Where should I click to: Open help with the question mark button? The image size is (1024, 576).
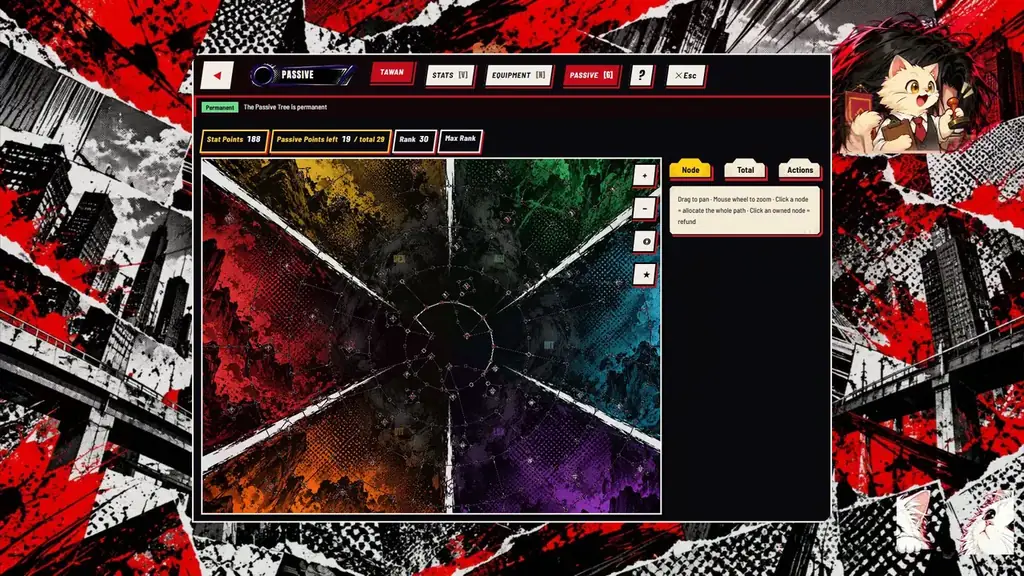(641, 76)
